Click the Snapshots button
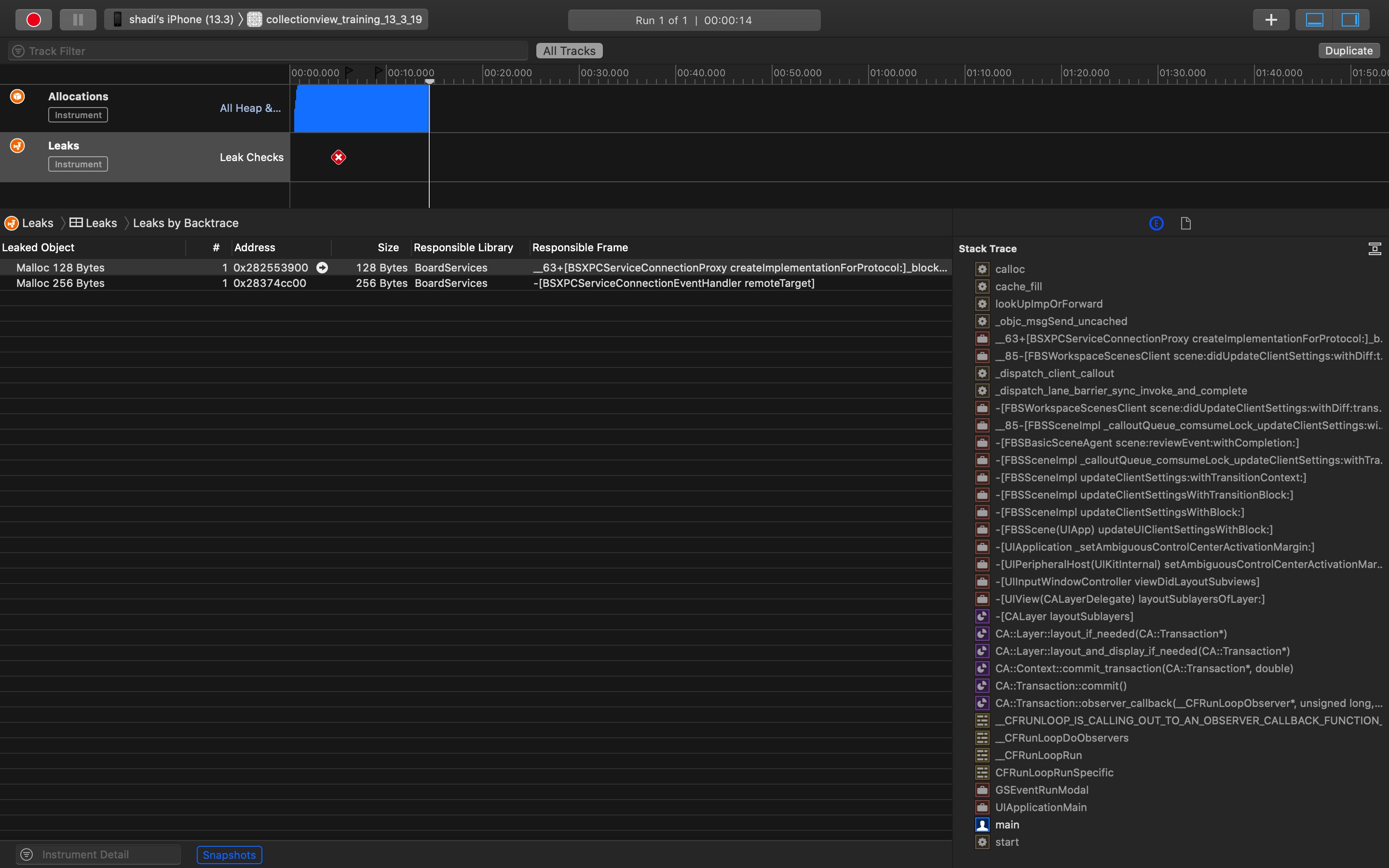This screenshot has width=1389, height=868. point(229,855)
